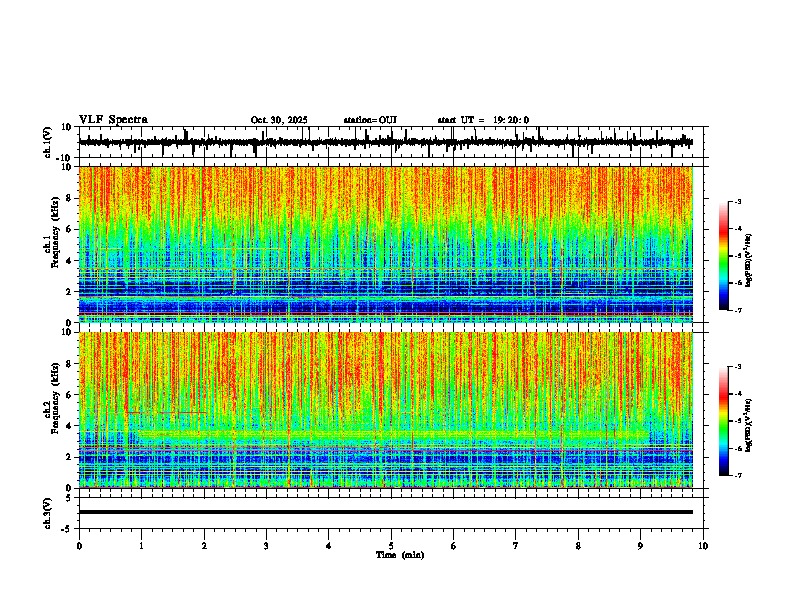792x612 pixels.
Task: Click the date 'Oct. 30, 2025'
Action: 279,120
